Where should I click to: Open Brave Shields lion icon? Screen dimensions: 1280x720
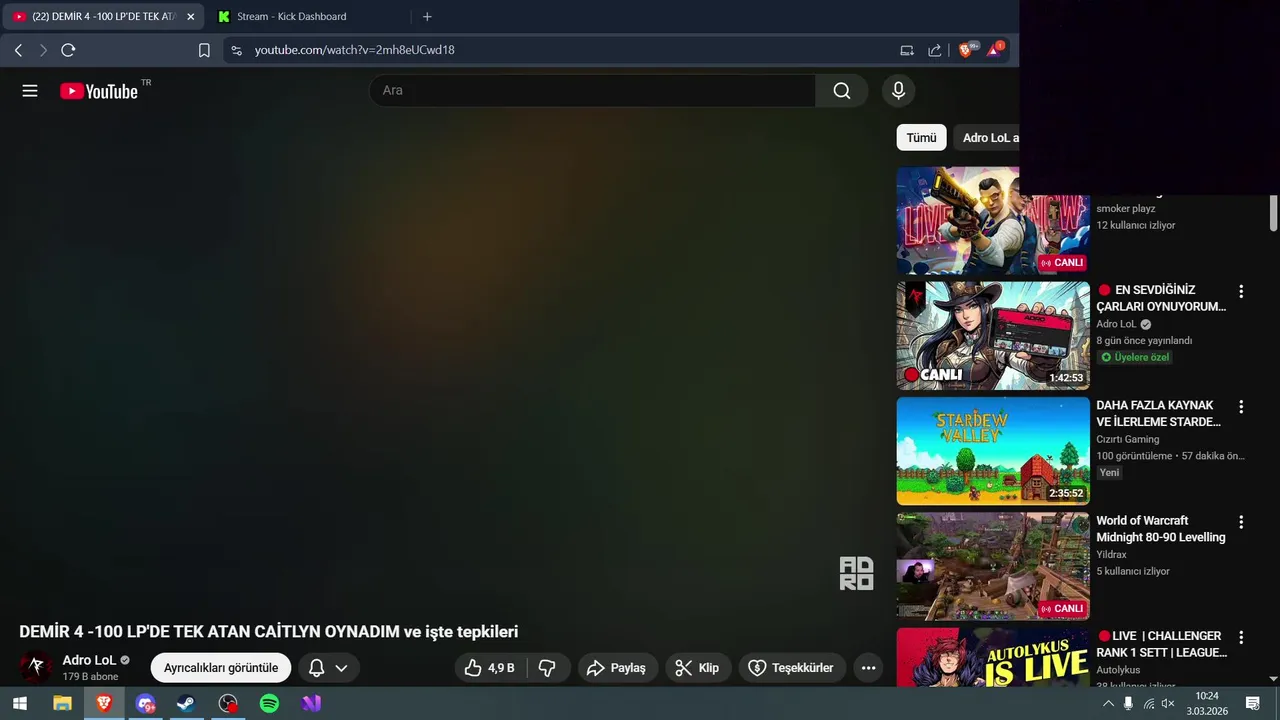point(967,49)
